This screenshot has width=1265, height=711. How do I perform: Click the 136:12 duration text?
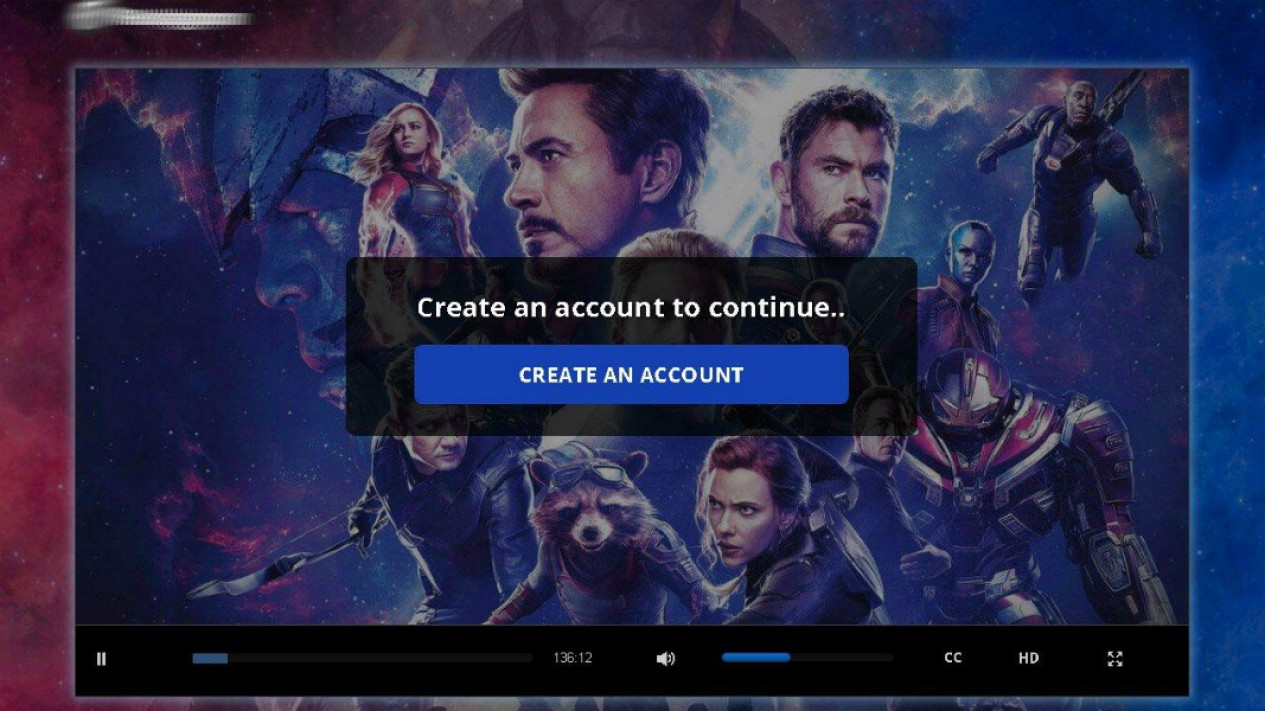pyautogui.click(x=573, y=658)
